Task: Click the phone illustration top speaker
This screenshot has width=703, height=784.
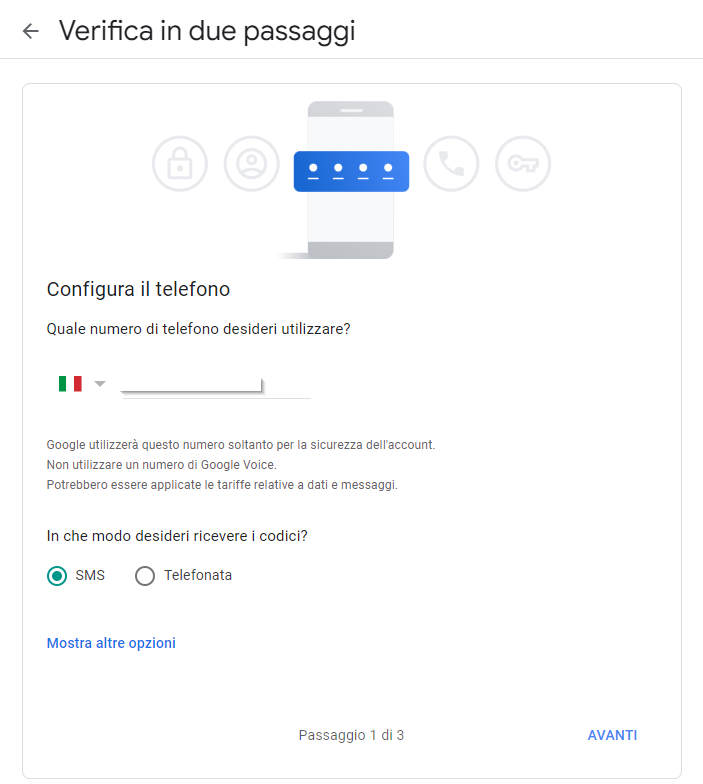Action: [351, 110]
